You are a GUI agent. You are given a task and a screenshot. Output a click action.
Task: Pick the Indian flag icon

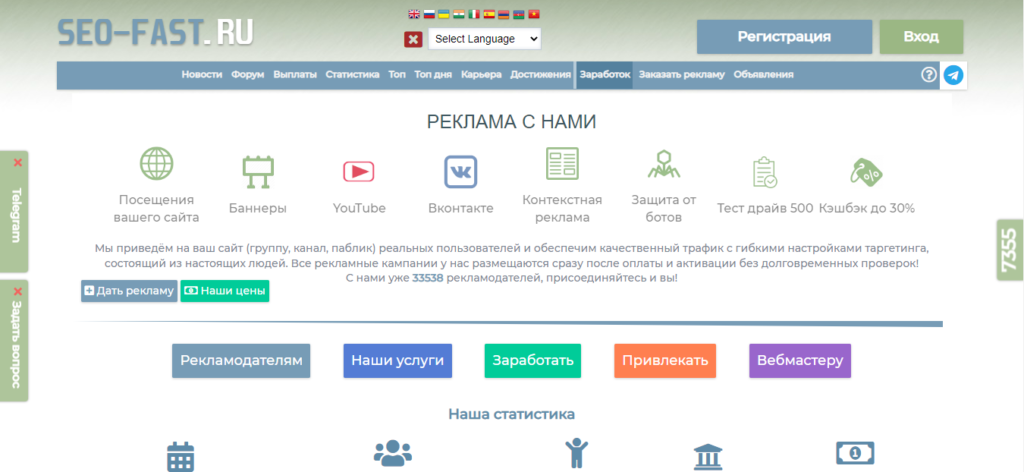coord(459,14)
